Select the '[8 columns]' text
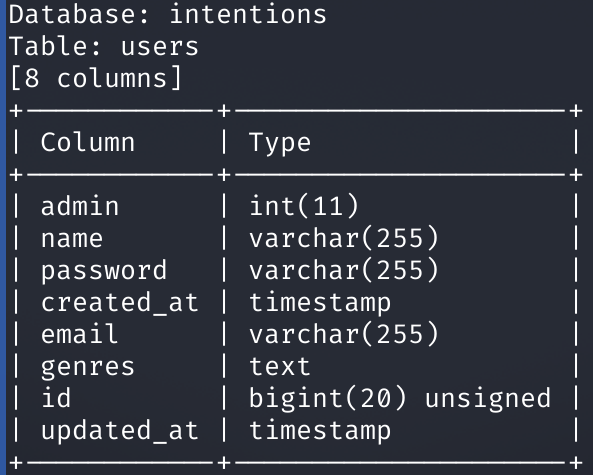This screenshot has height=475, width=593. click(x=96, y=78)
